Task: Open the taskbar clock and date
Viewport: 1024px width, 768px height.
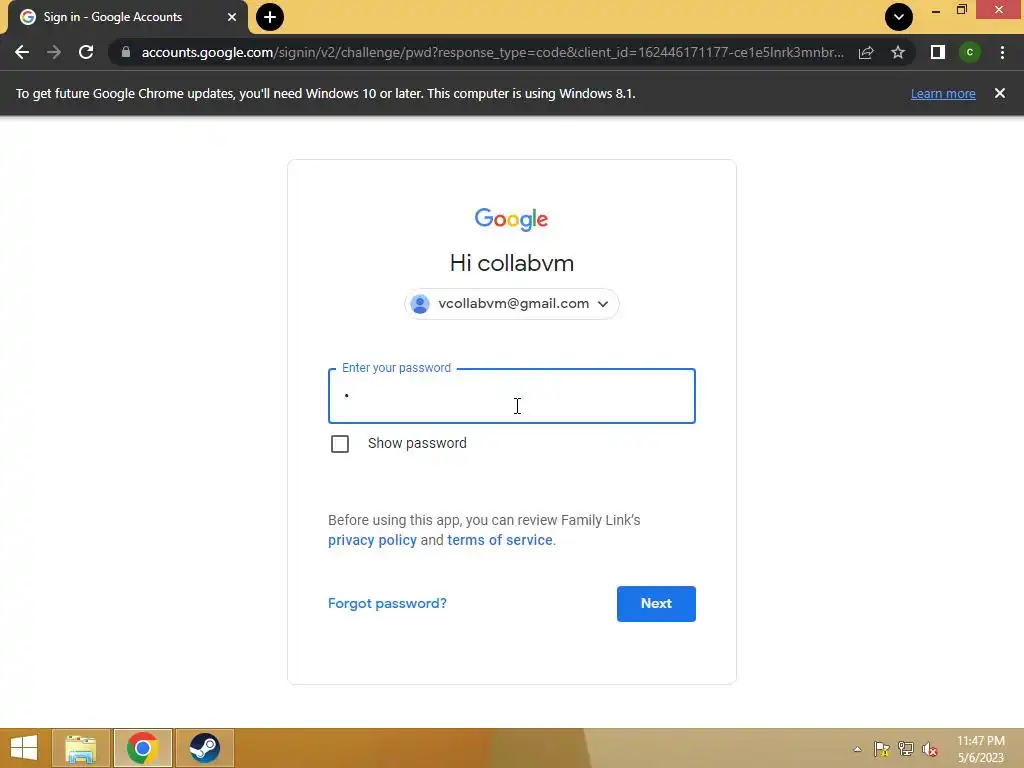Action: click(981, 749)
